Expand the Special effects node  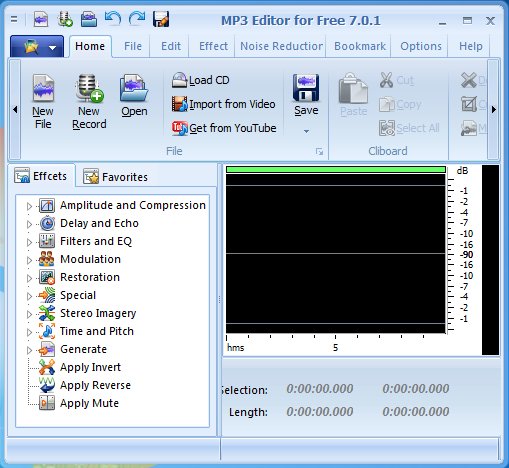point(29,296)
